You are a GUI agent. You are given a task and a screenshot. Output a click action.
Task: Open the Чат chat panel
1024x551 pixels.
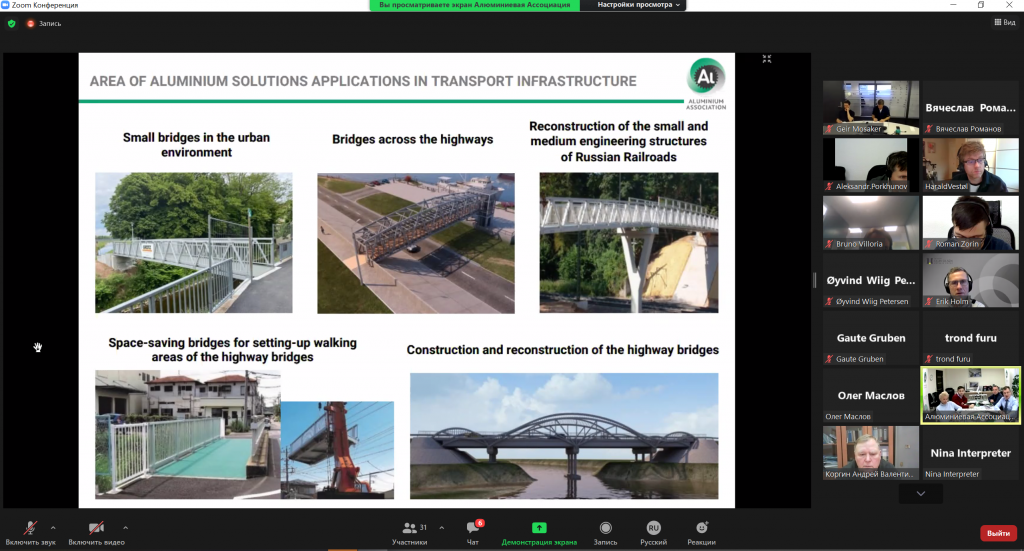click(473, 533)
